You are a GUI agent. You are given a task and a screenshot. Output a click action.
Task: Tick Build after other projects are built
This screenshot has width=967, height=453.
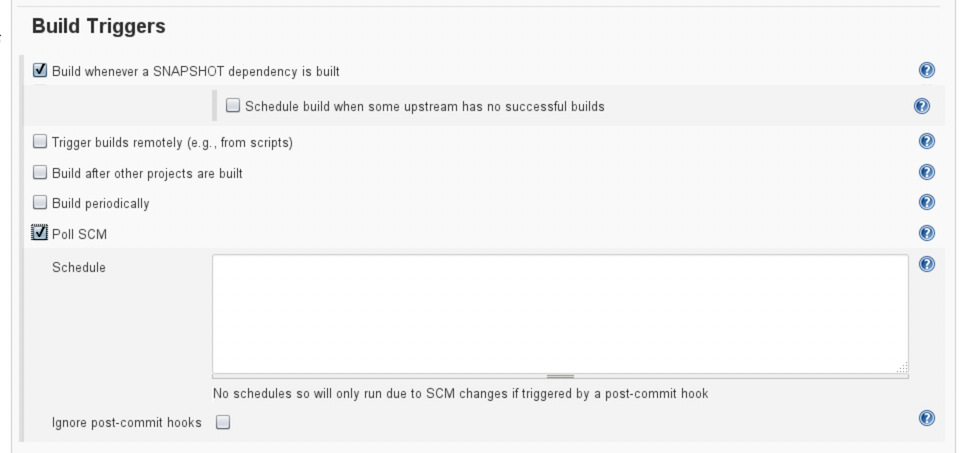tap(40, 172)
